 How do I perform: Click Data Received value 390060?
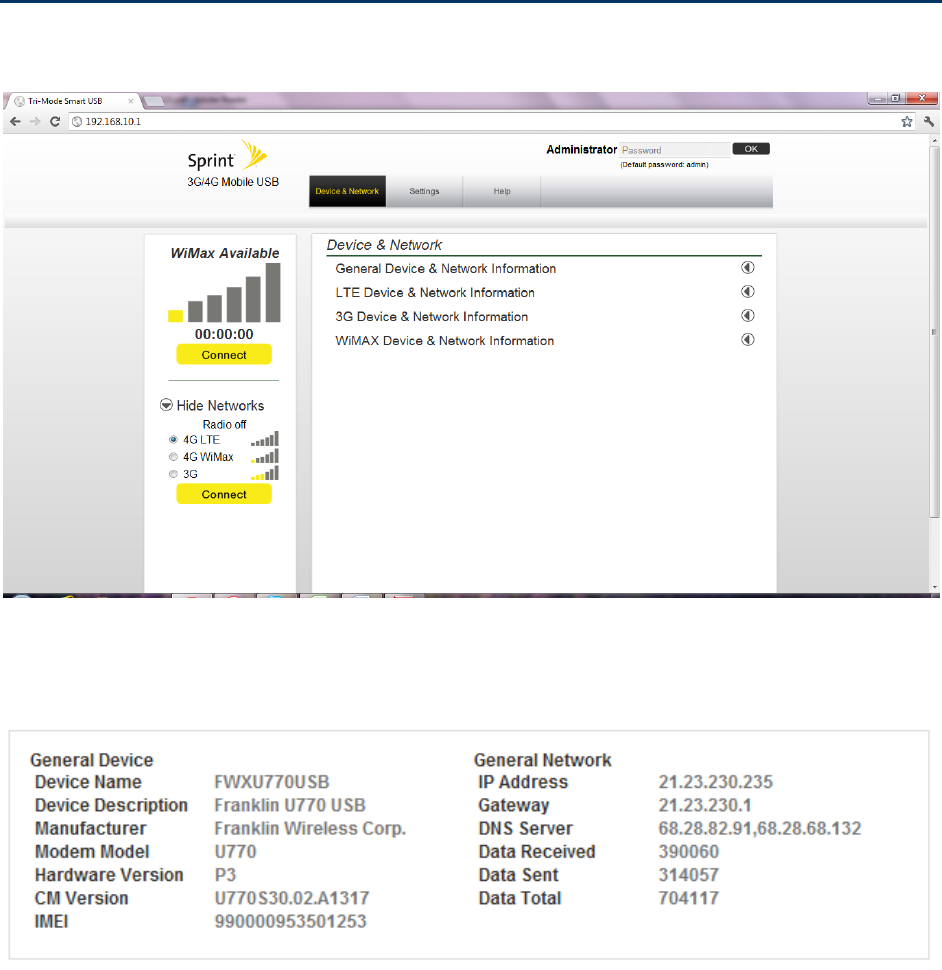pos(688,852)
